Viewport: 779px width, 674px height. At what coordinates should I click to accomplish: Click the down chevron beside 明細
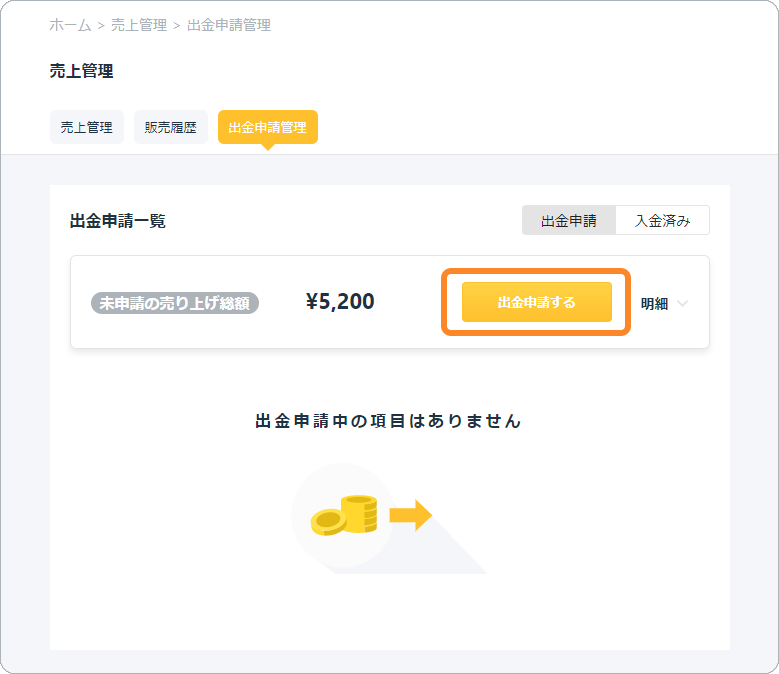[x=683, y=303]
